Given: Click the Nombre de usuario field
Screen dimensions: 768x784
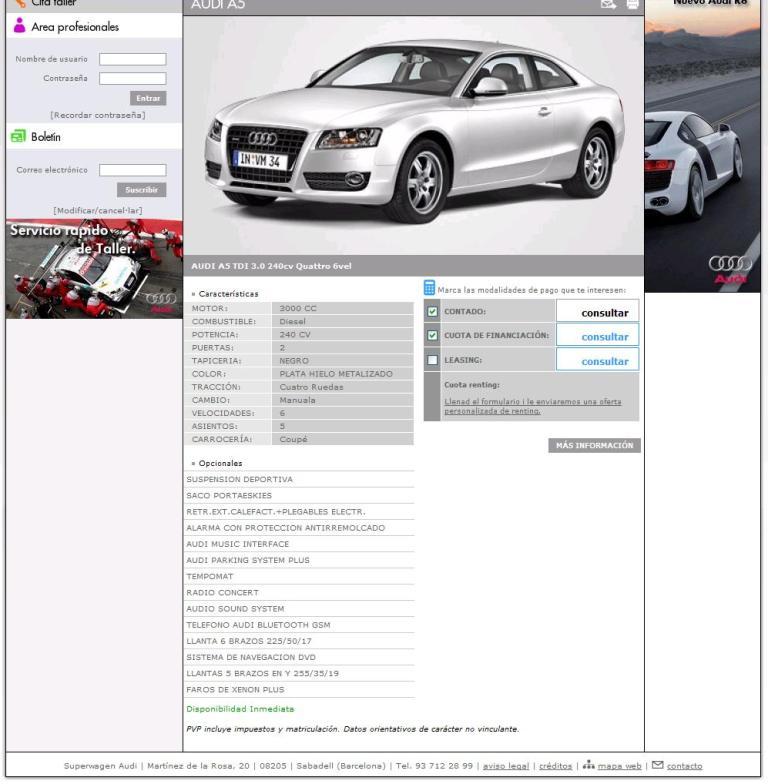Looking at the screenshot, I should coord(132,59).
